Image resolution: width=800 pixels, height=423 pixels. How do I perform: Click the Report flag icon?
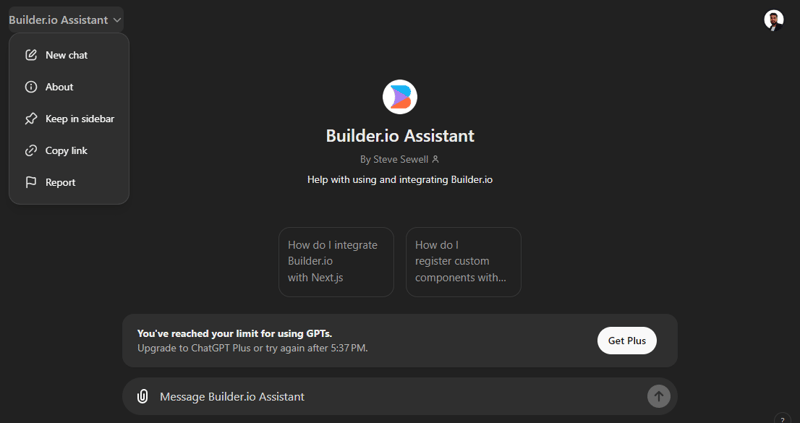(31, 182)
